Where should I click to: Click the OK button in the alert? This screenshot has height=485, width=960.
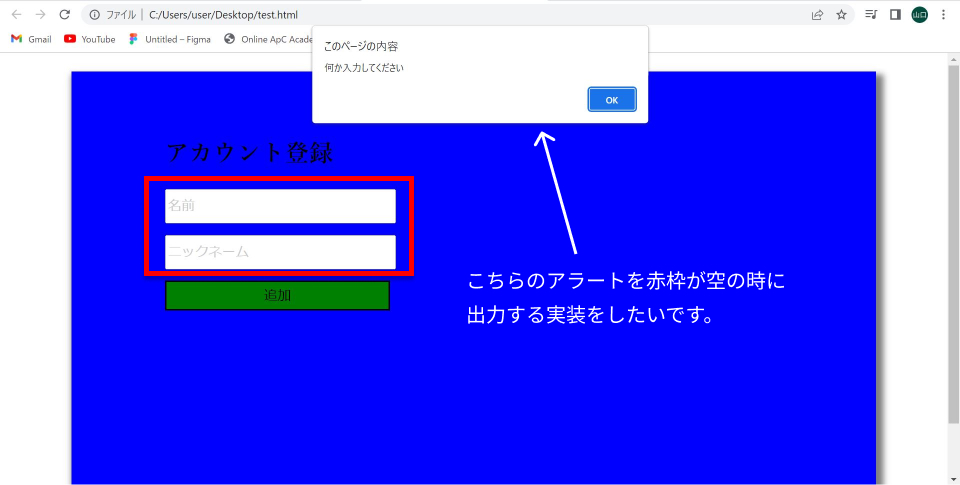[612, 100]
